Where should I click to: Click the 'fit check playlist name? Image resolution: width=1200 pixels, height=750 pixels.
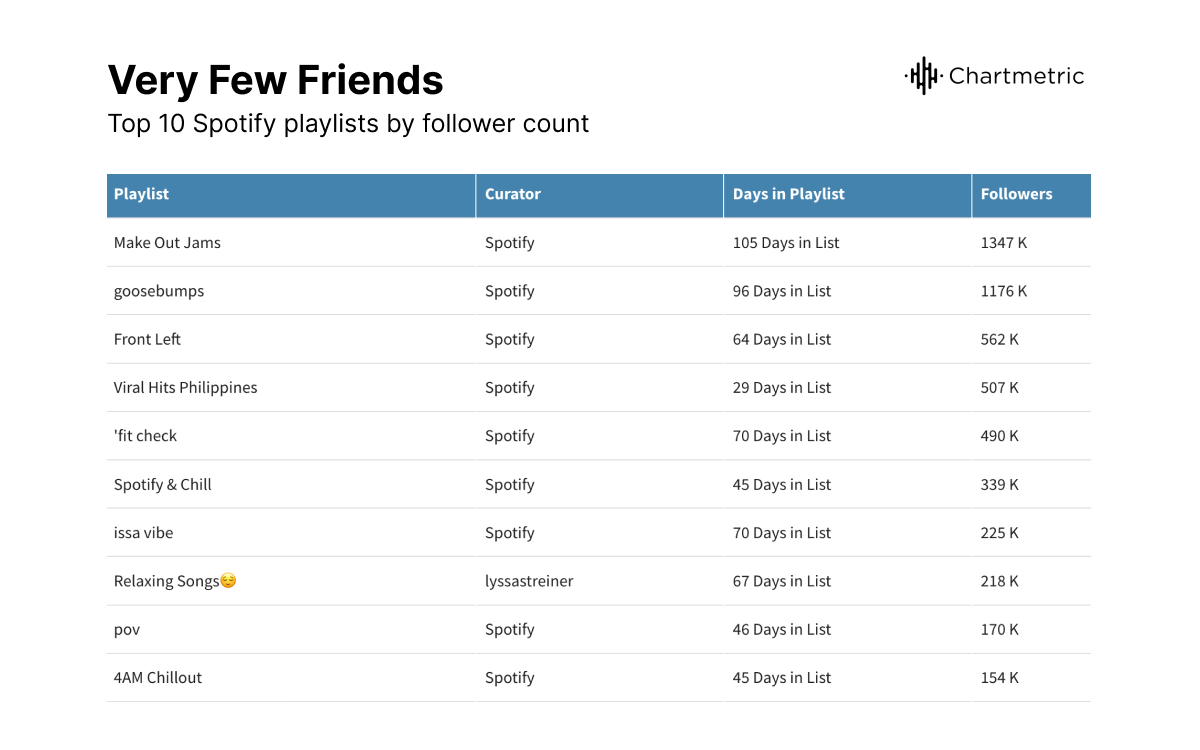pyautogui.click(x=145, y=436)
